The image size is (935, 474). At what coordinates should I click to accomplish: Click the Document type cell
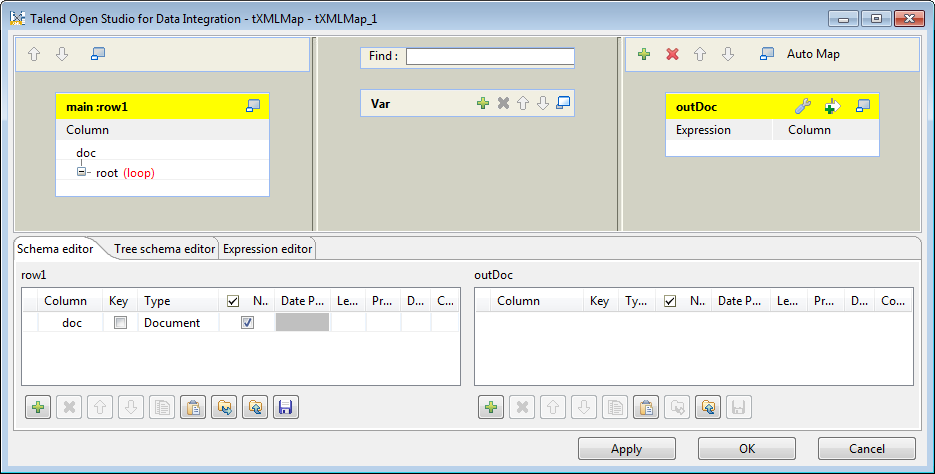coord(178,323)
